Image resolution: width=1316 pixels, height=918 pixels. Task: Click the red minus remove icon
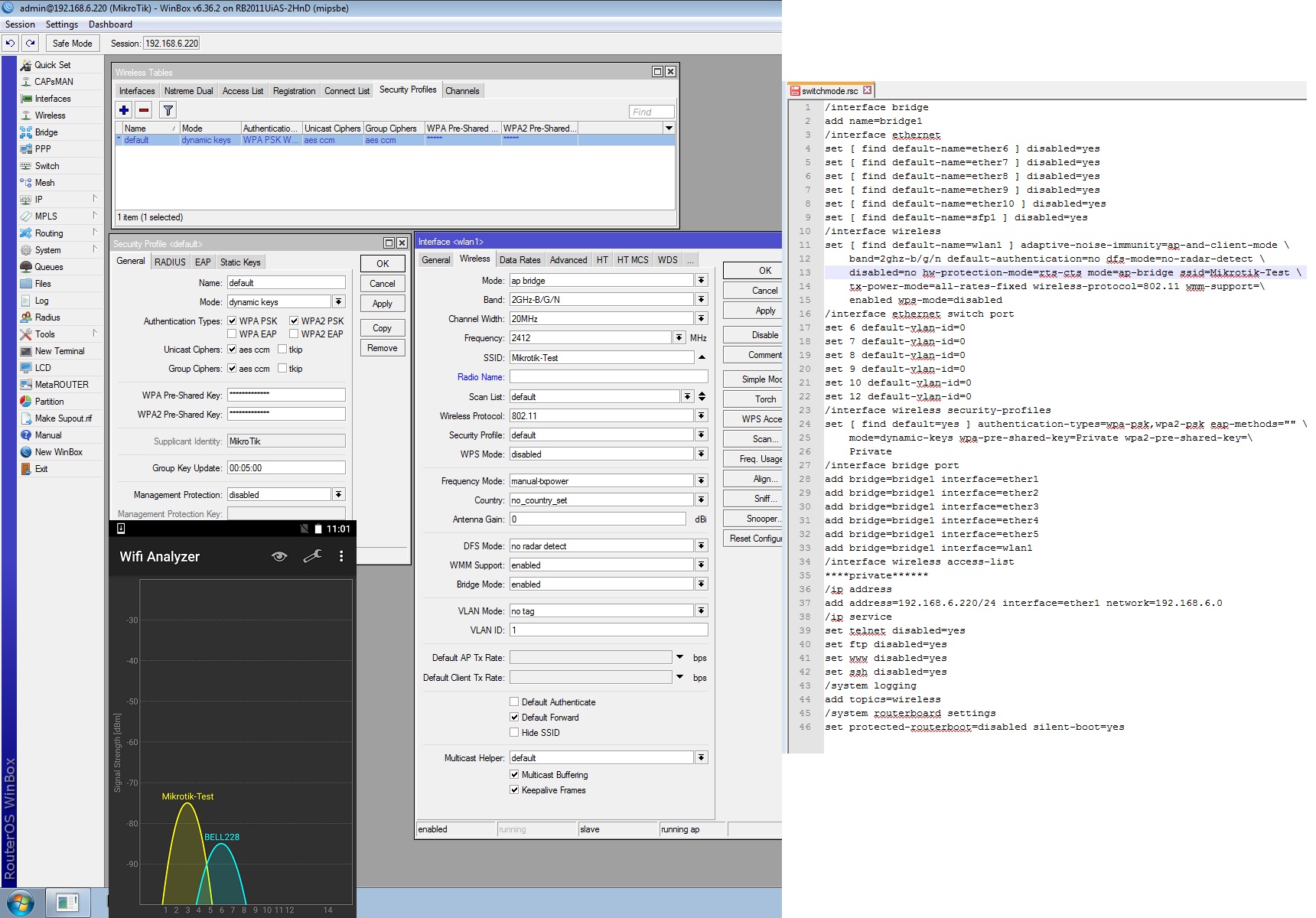[144, 110]
